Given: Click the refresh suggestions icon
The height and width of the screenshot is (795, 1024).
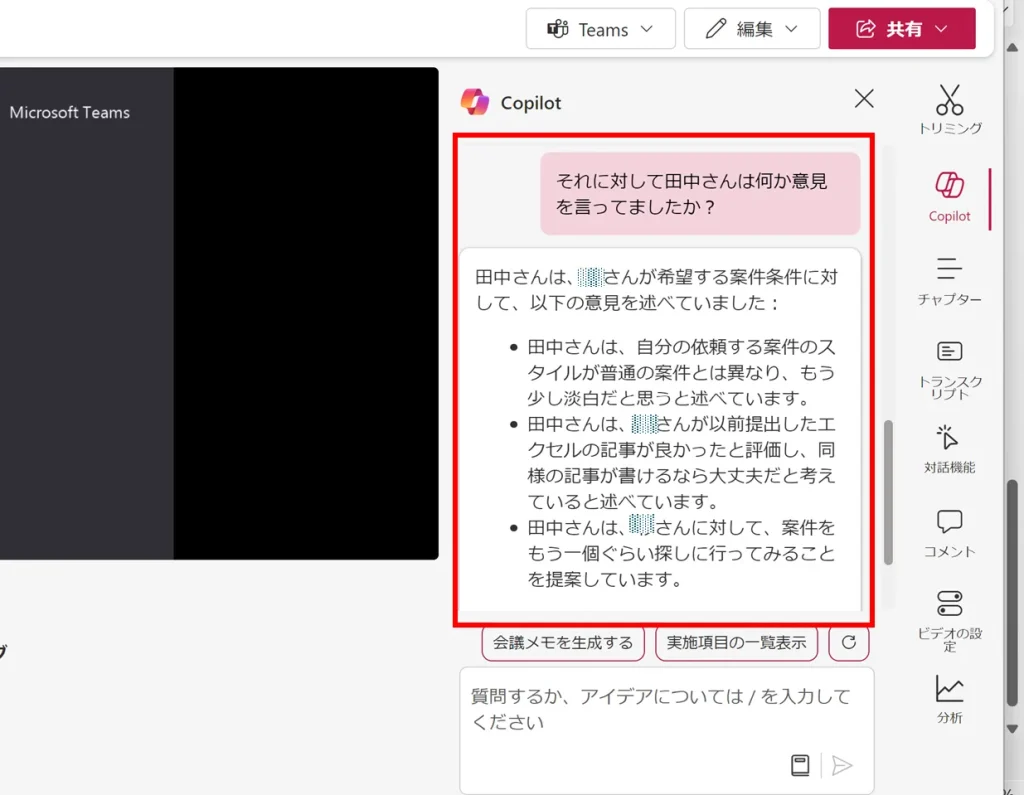Looking at the screenshot, I should tap(849, 643).
